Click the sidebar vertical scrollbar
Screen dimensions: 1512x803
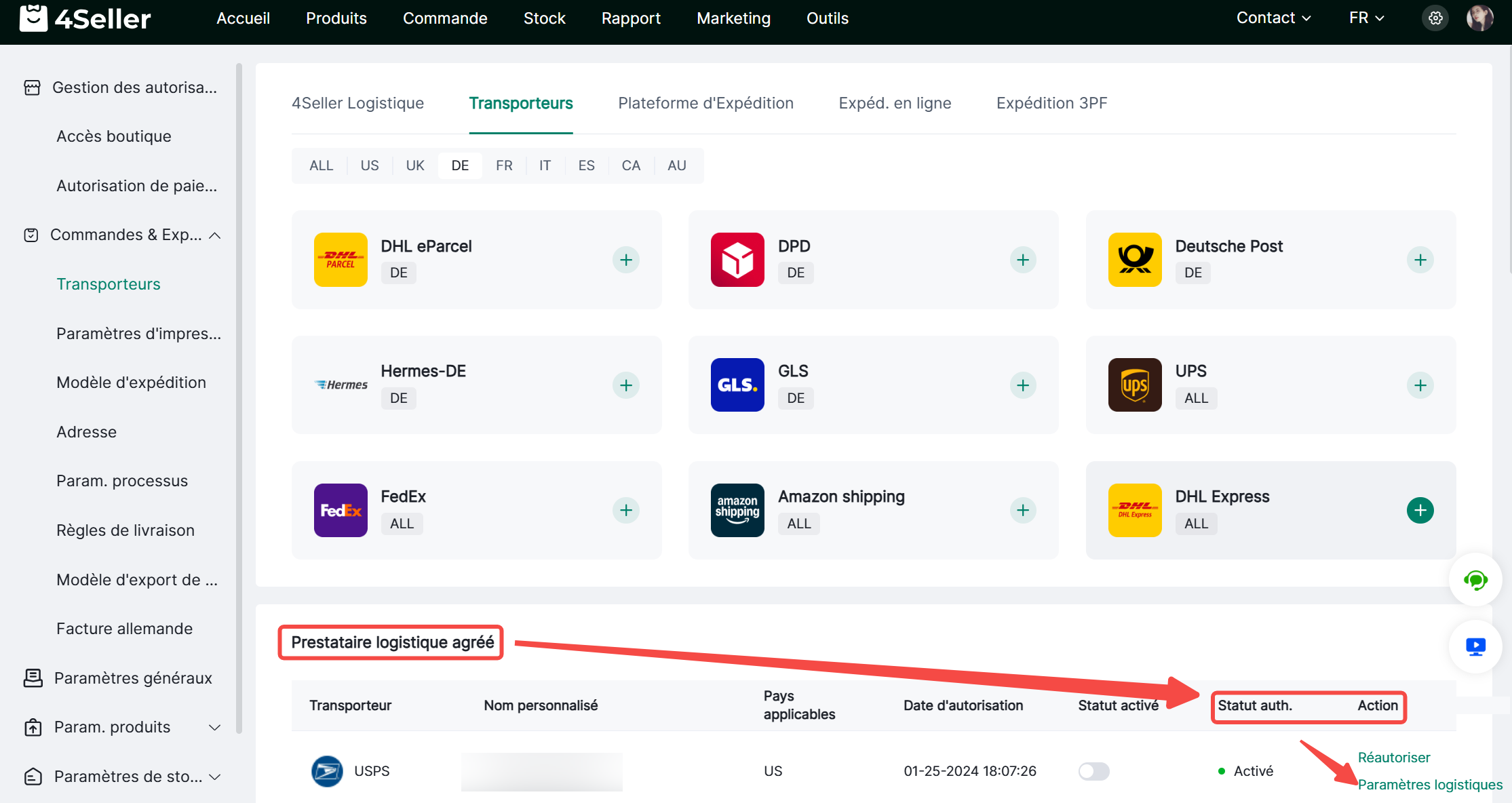[x=239, y=393]
